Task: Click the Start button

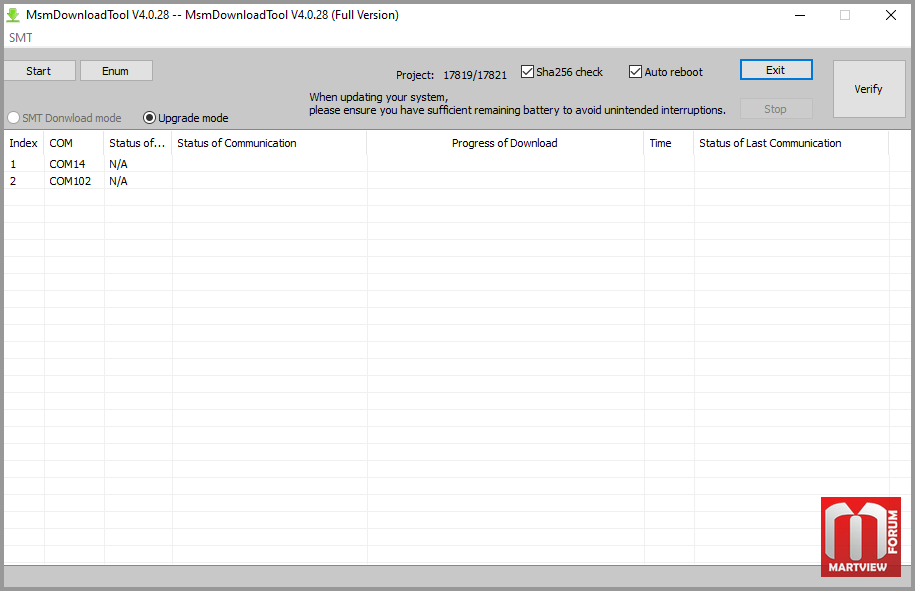Action: [x=39, y=71]
